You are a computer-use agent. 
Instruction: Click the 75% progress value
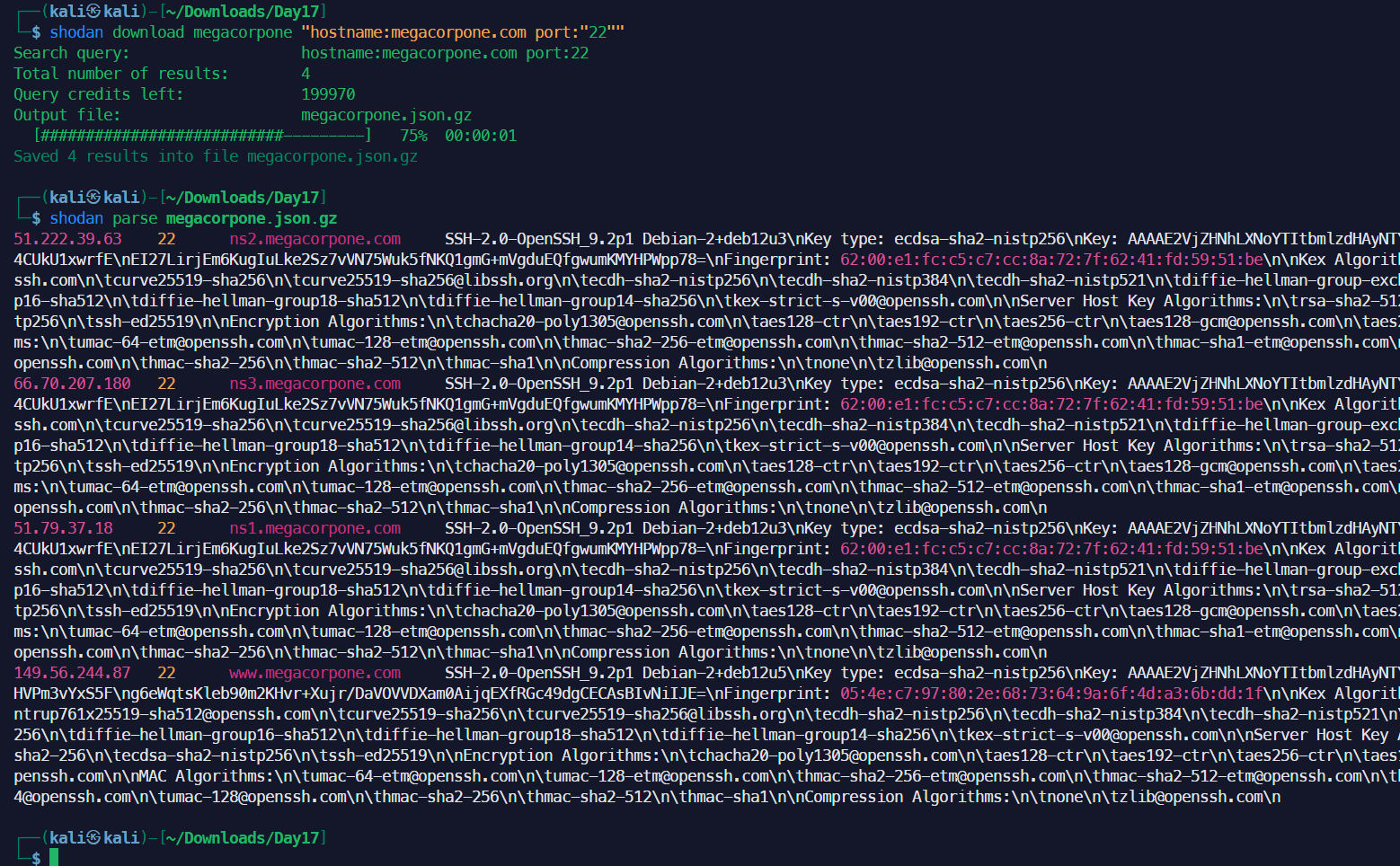(413, 136)
